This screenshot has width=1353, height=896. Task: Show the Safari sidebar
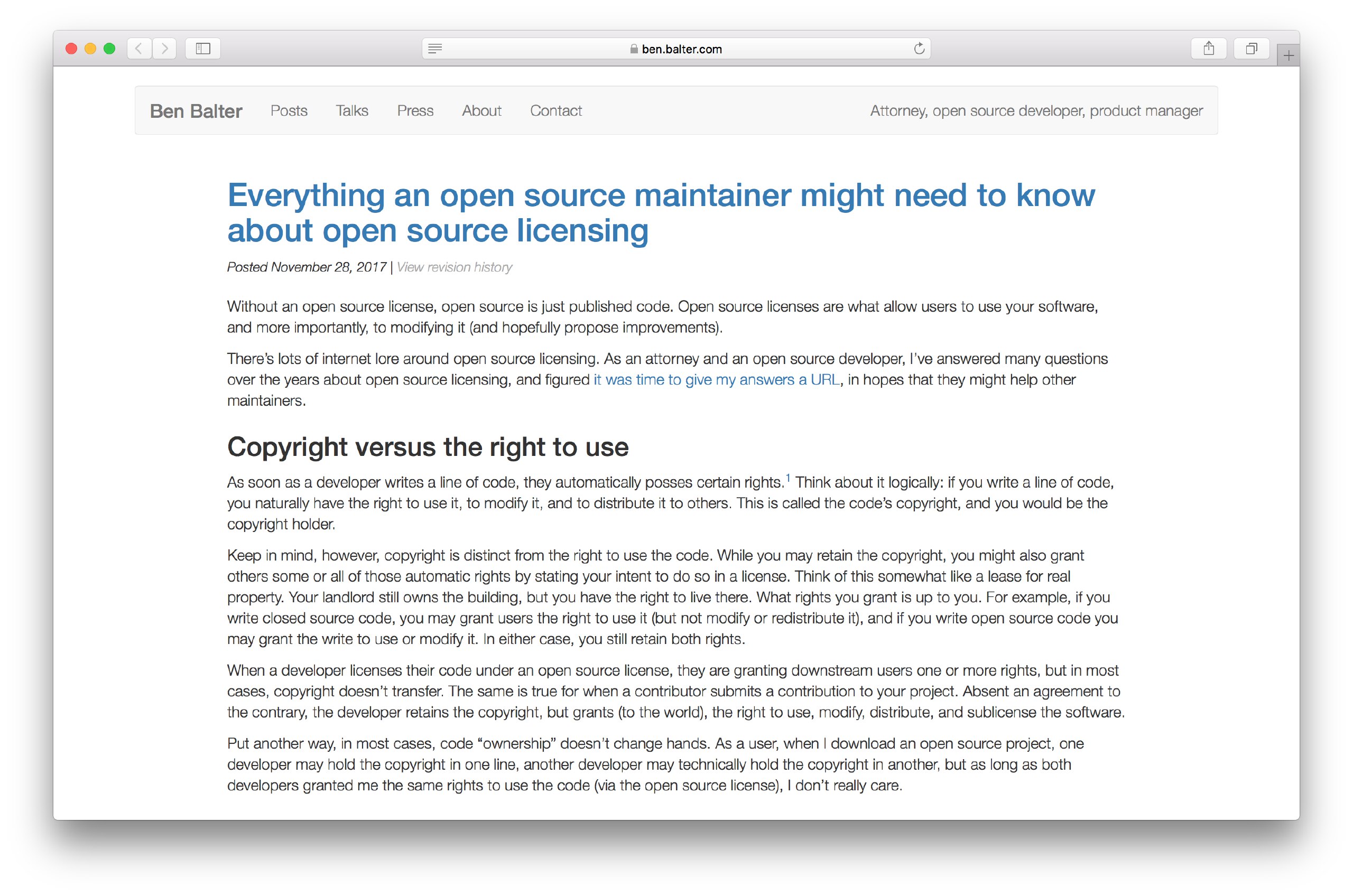tap(203, 49)
